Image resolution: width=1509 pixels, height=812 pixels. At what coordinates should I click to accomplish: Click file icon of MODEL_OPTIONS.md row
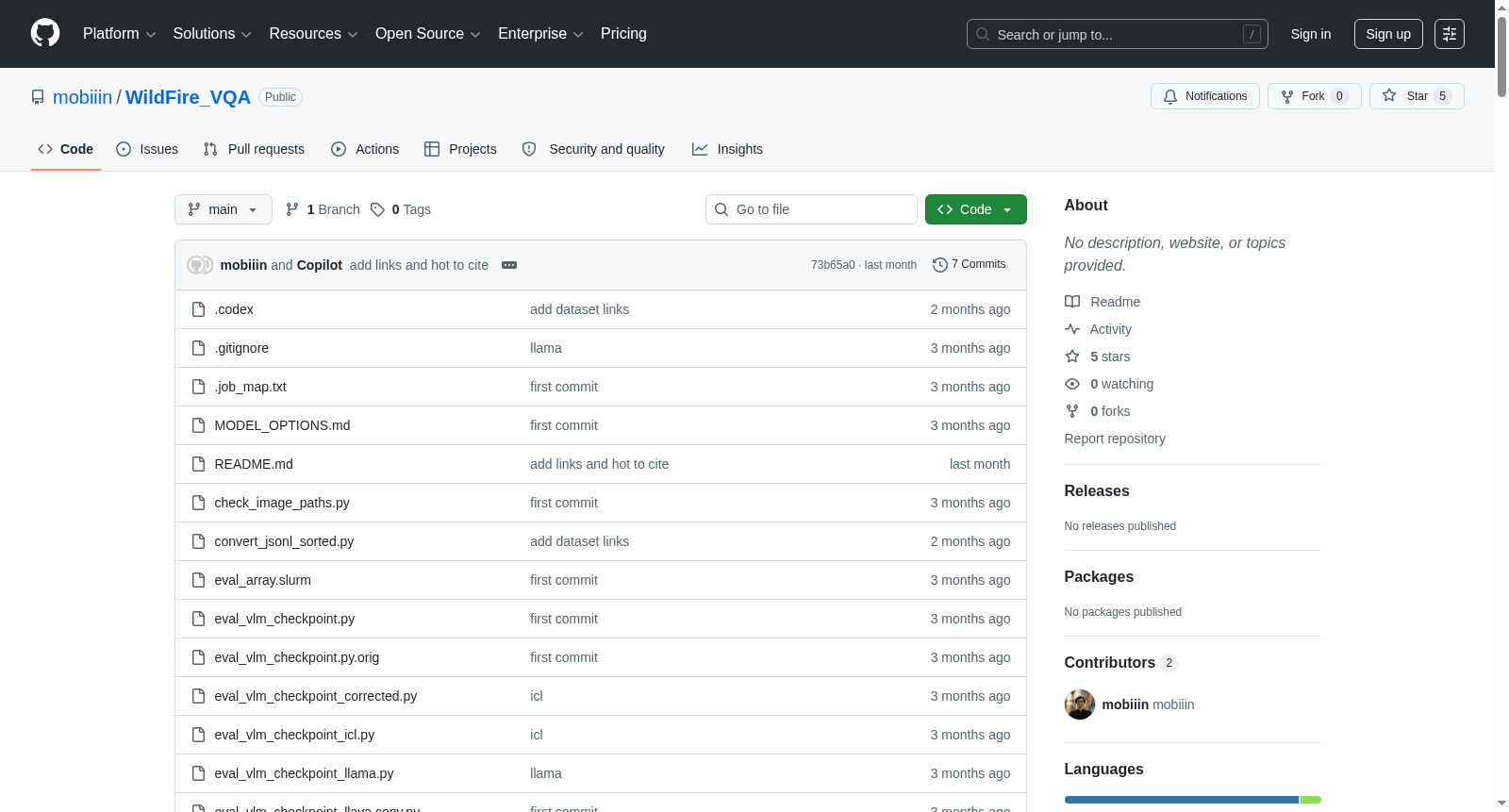point(198,425)
